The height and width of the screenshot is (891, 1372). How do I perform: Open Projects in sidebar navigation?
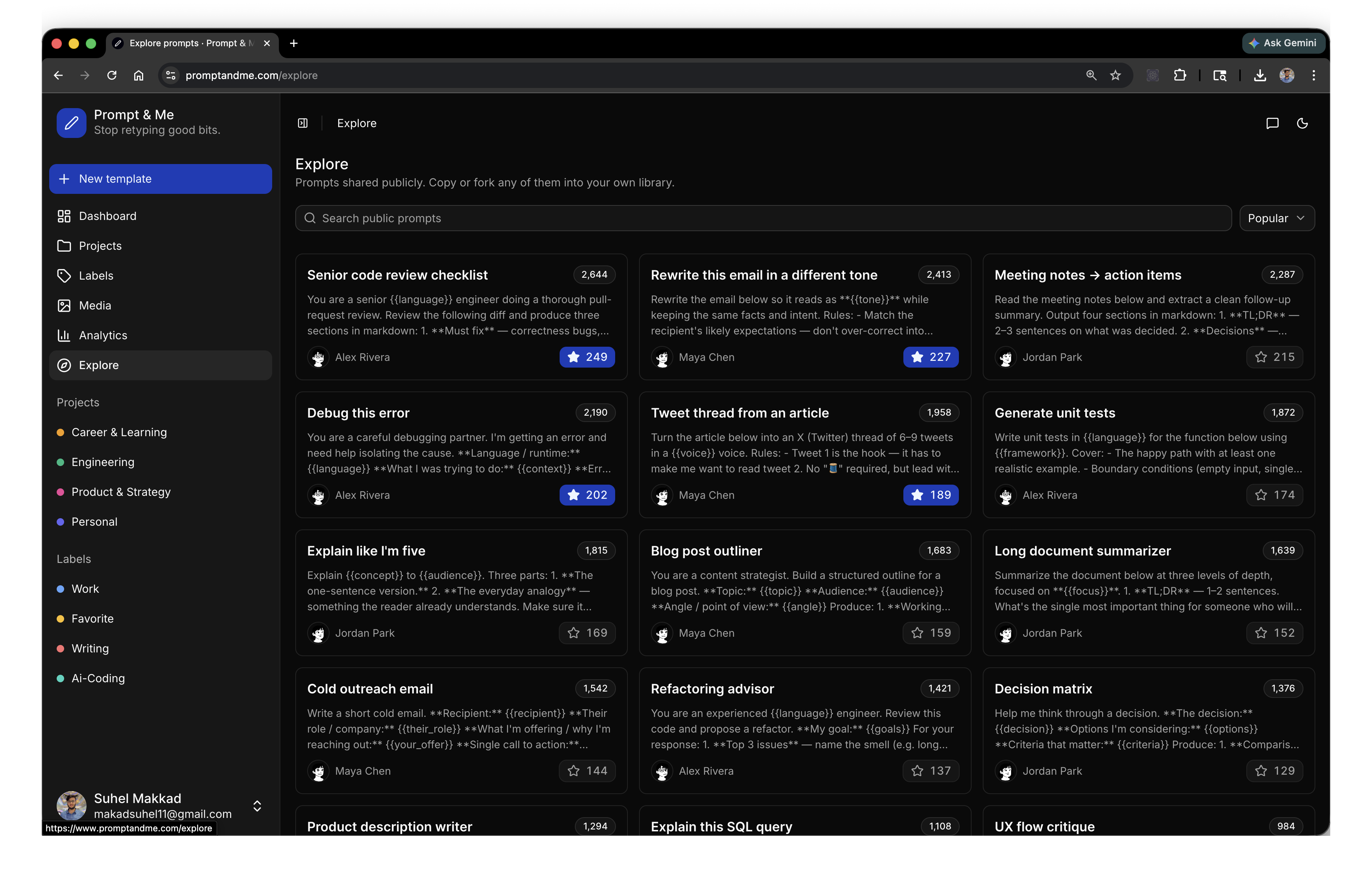[x=100, y=246]
